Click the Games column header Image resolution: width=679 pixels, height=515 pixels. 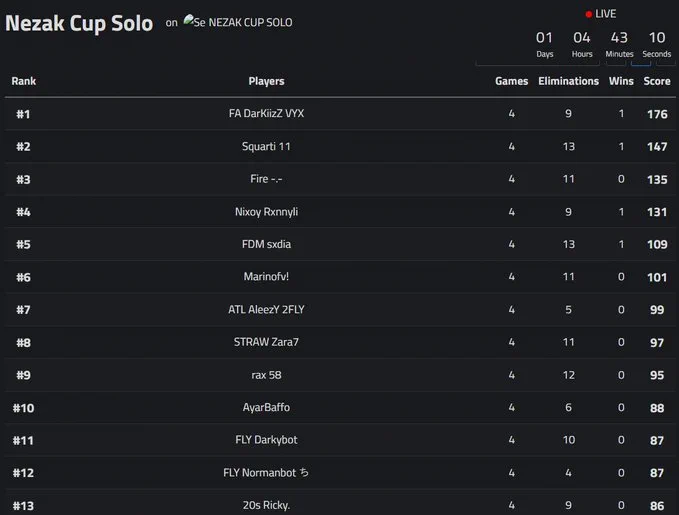511,81
